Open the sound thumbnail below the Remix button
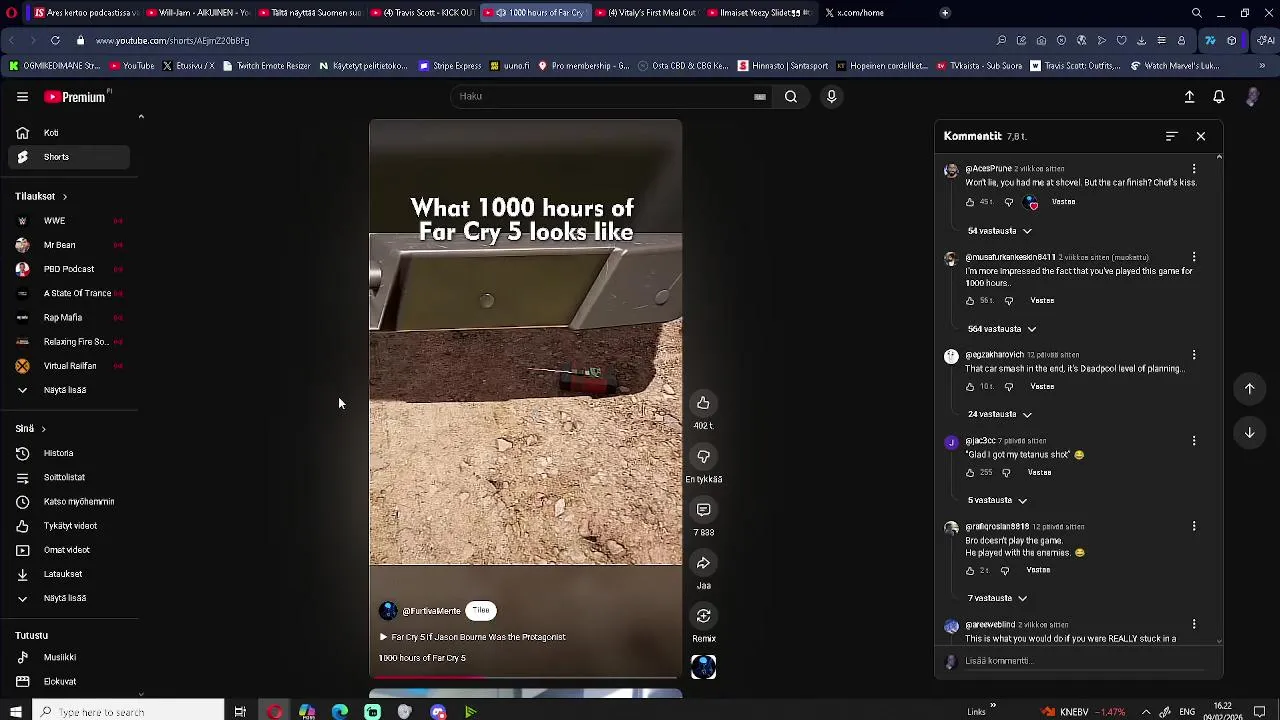This screenshot has width=1280, height=720. [703, 667]
